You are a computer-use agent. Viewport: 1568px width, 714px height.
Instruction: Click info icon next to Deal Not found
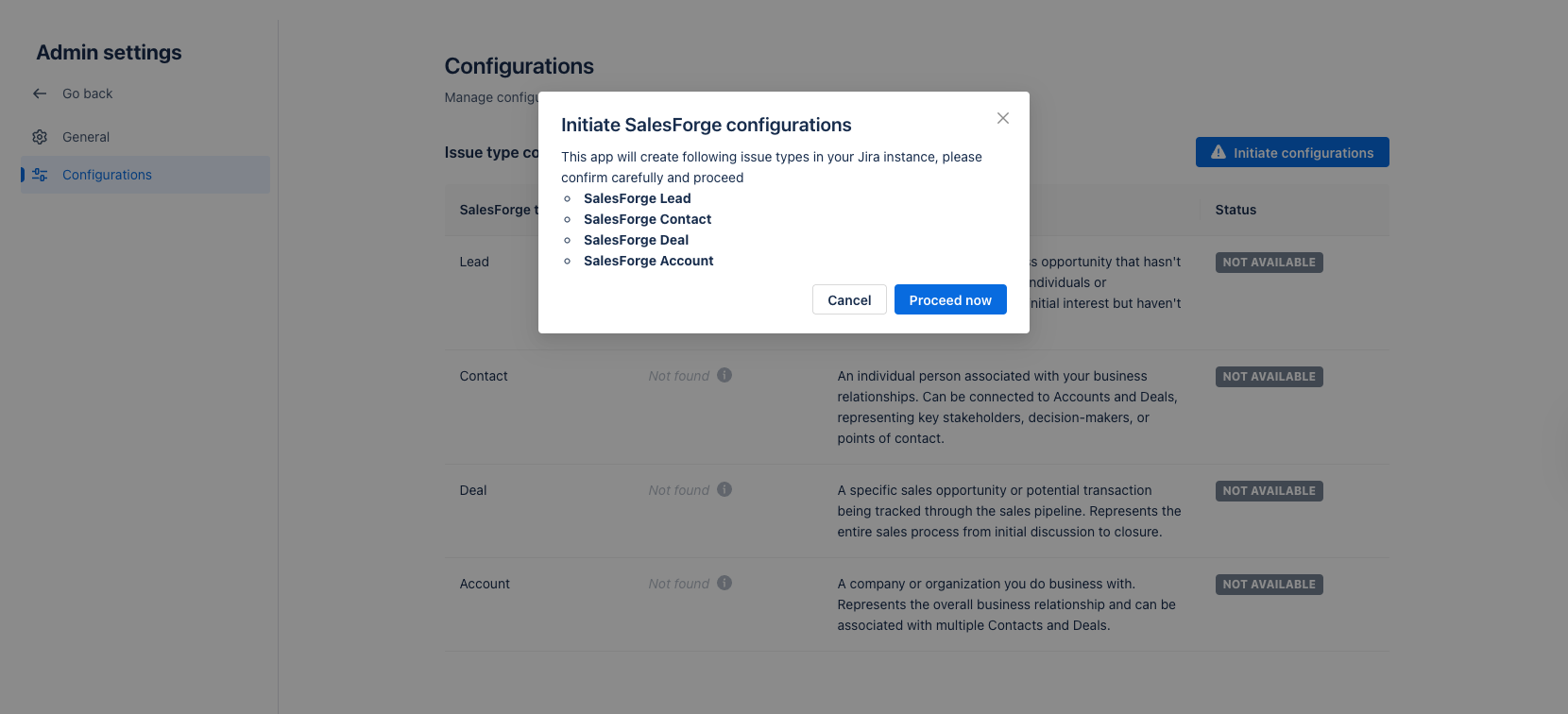[x=724, y=489]
